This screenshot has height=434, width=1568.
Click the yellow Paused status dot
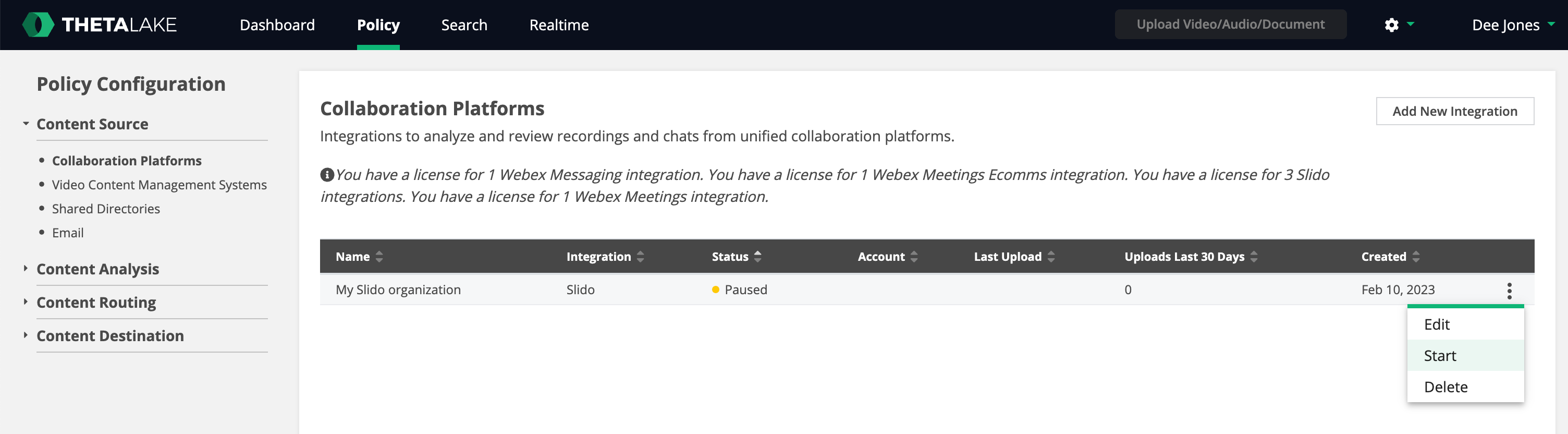coord(715,290)
